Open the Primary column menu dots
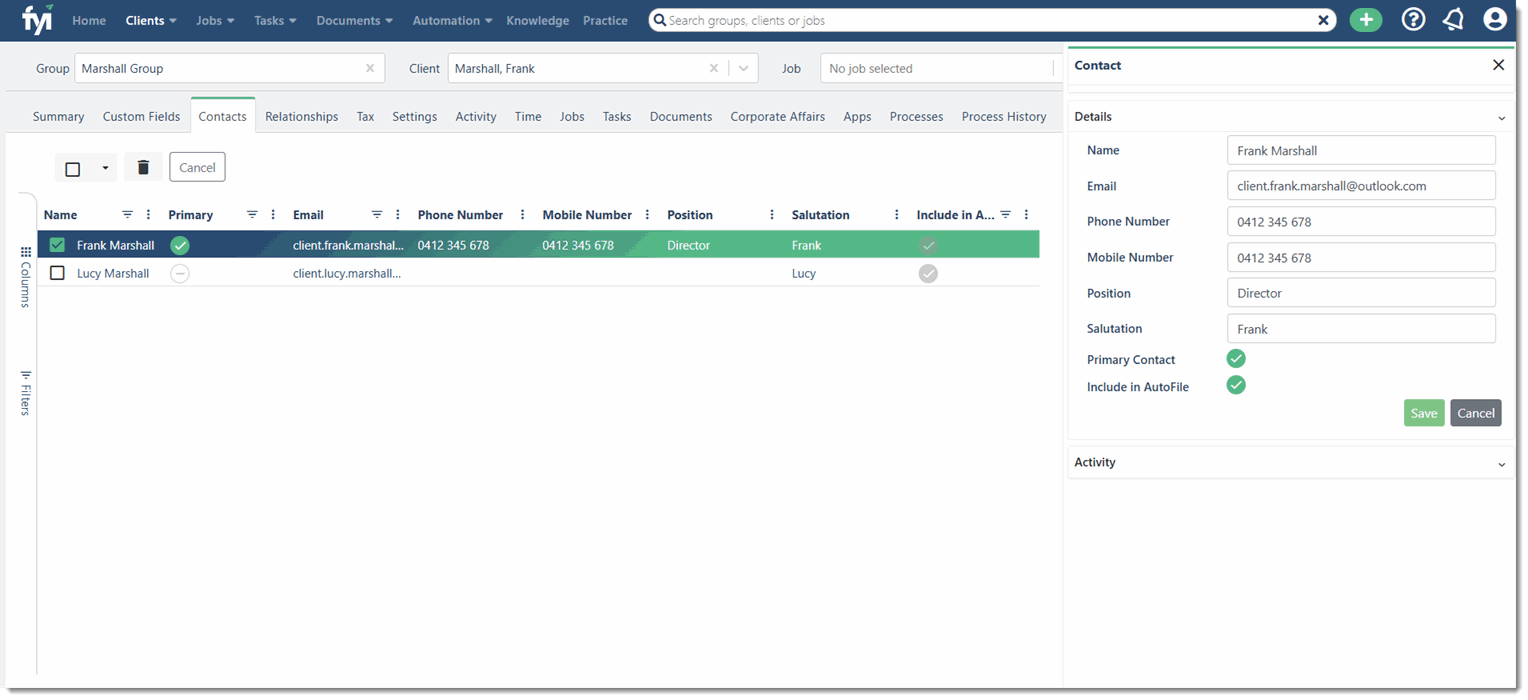This screenshot has height=700, width=1528. 274,215
